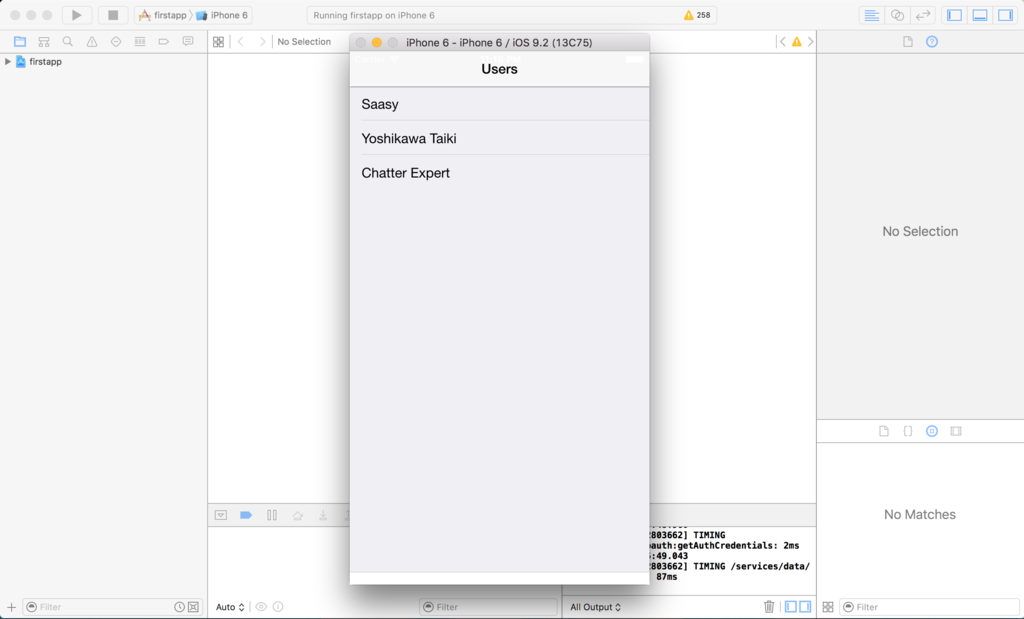Go forward in editor history
This screenshot has height=619, width=1024.
tap(262, 42)
